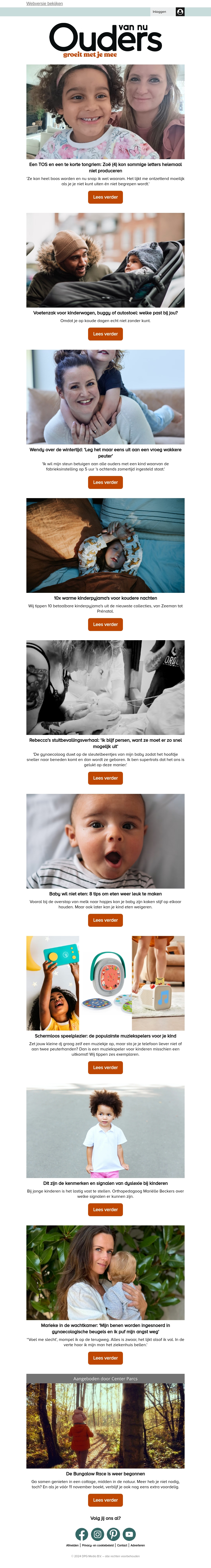Click the user profile icon beside Inloggen
This screenshot has height=1568, width=211.
pyautogui.click(x=180, y=12)
